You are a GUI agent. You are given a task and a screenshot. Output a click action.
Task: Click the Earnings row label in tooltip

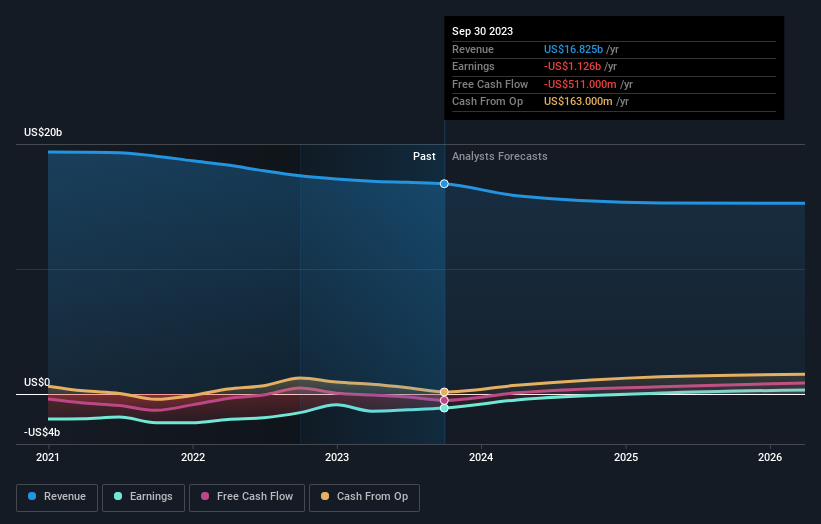click(x=473, y=66)
